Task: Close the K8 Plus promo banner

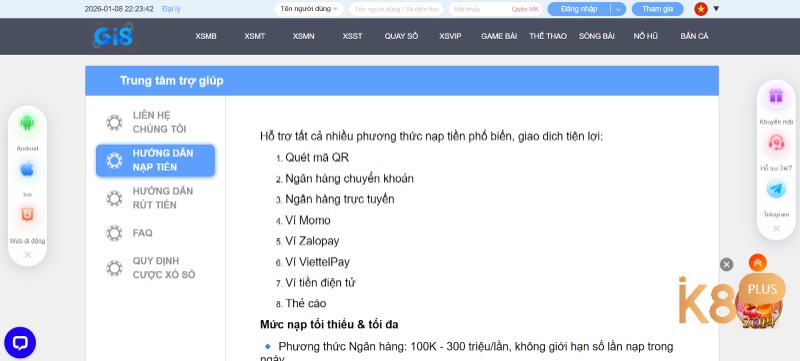Action: point(727,264)
